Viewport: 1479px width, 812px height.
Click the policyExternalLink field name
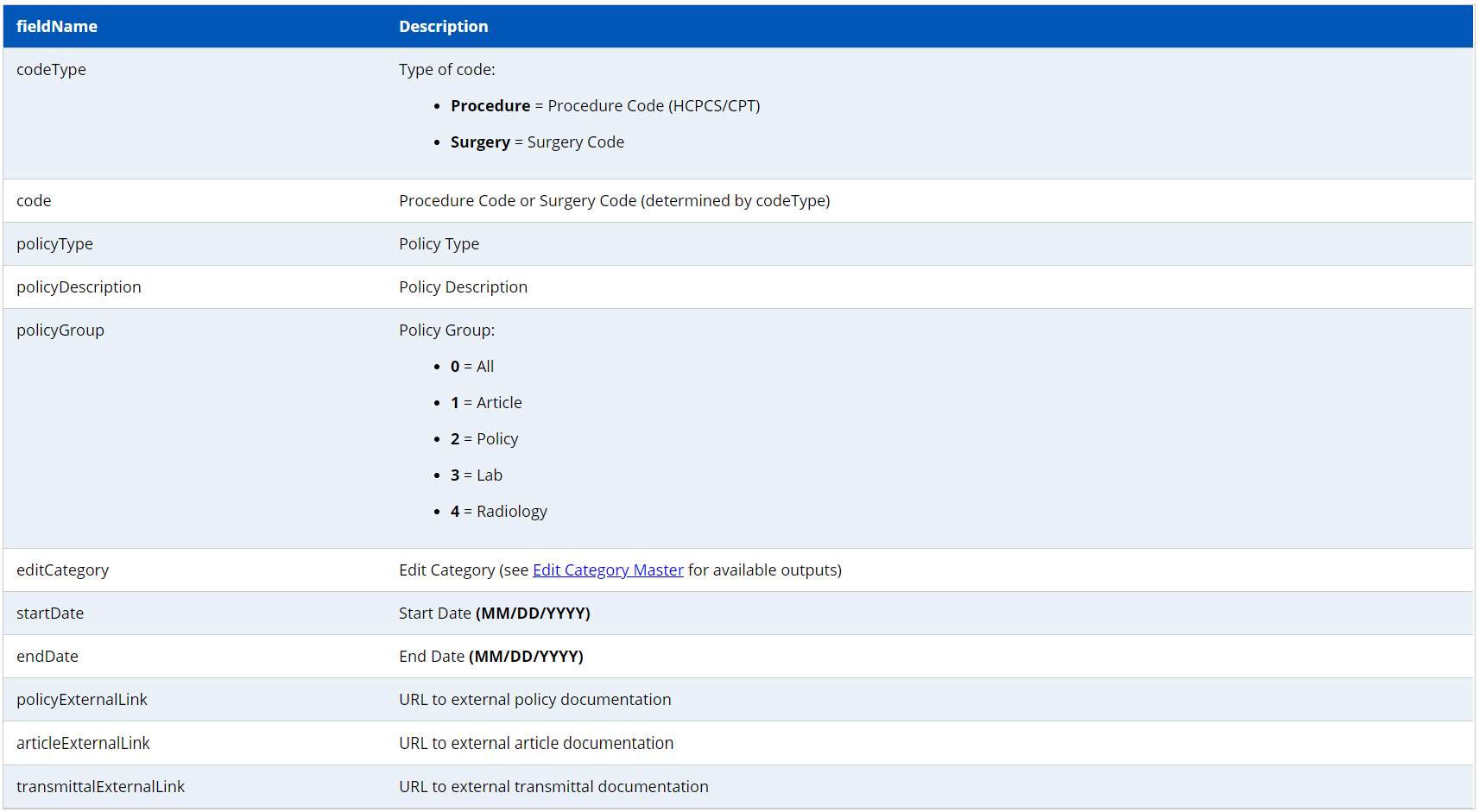82,700
